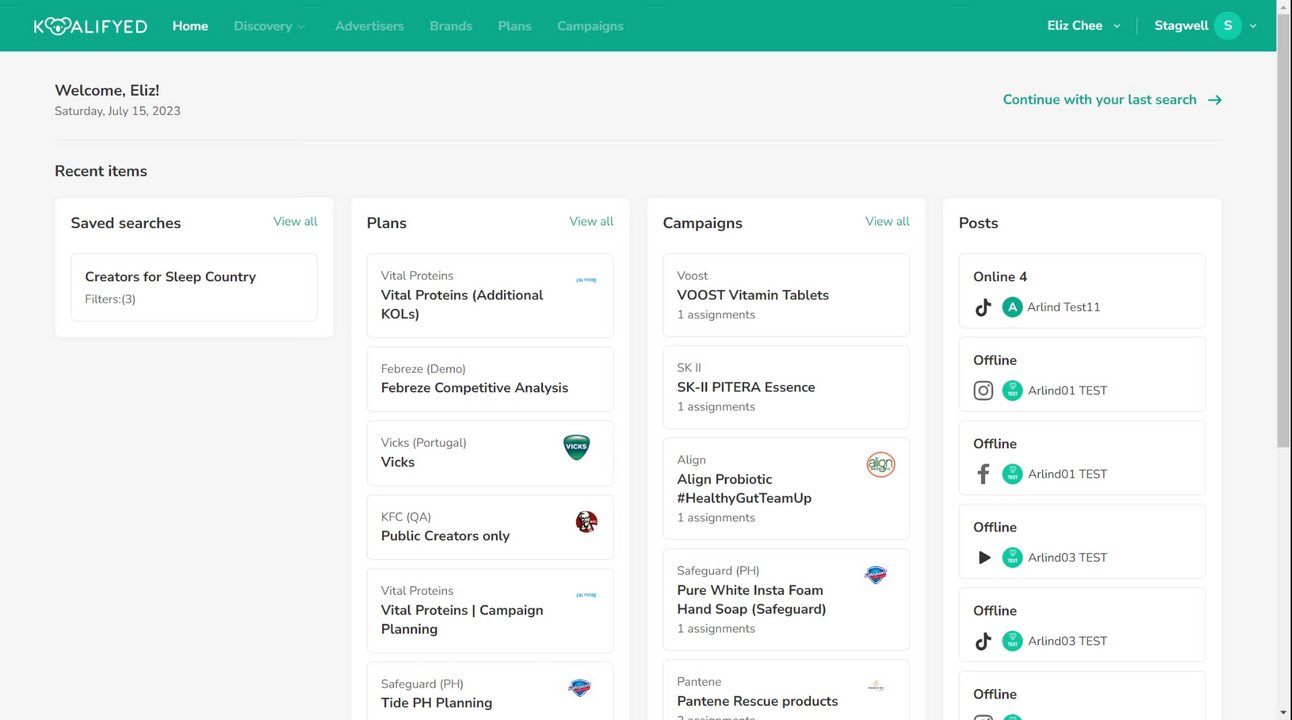Click Saturday, July 15, 2023 date

pyautogui.click(x=118, y=111)
